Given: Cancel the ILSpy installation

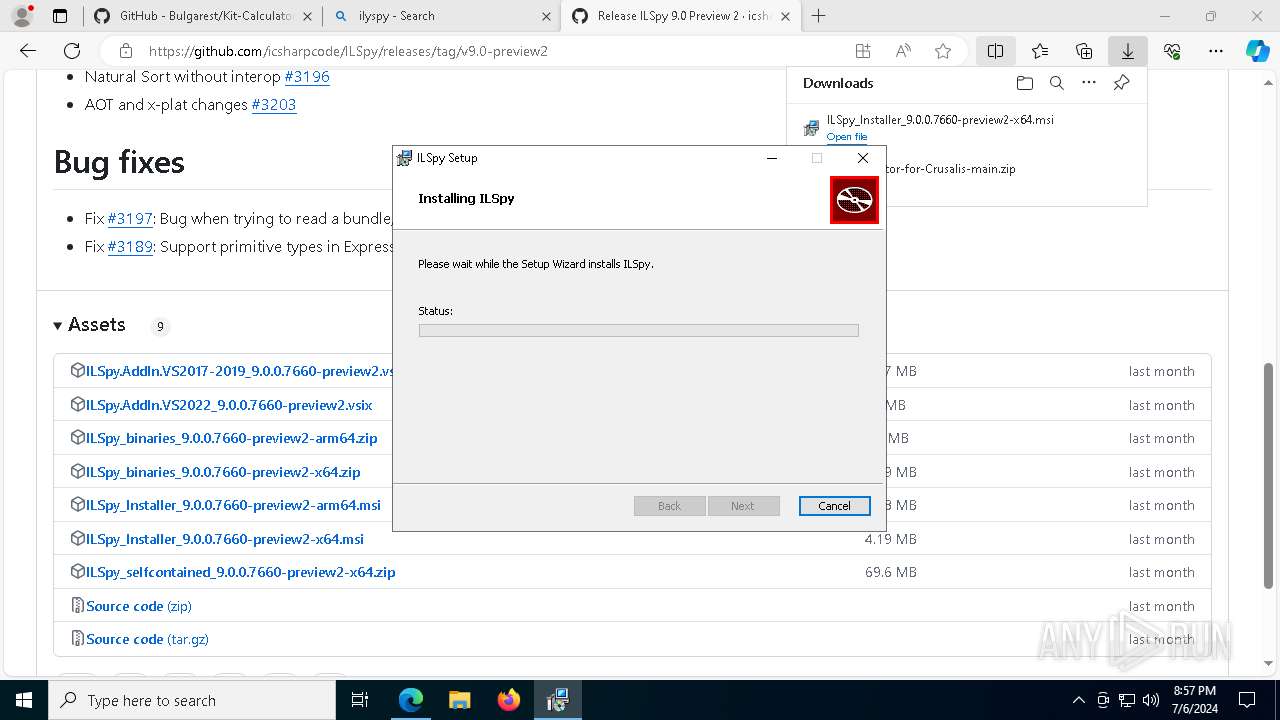Looking at the screenshot, I should (834, 506).
